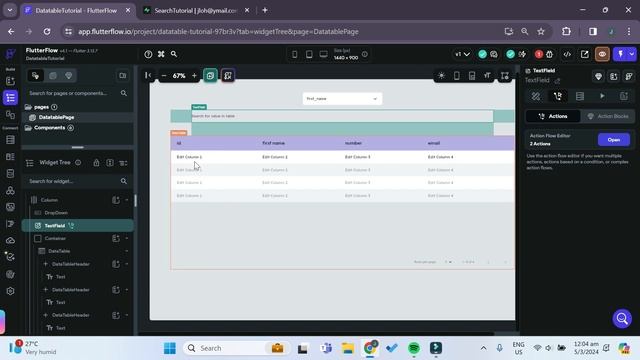Open the Custom Code icon in the sidebar
Image resolution: width=640 pixels, height=360 pixels.
click(10, 224)
